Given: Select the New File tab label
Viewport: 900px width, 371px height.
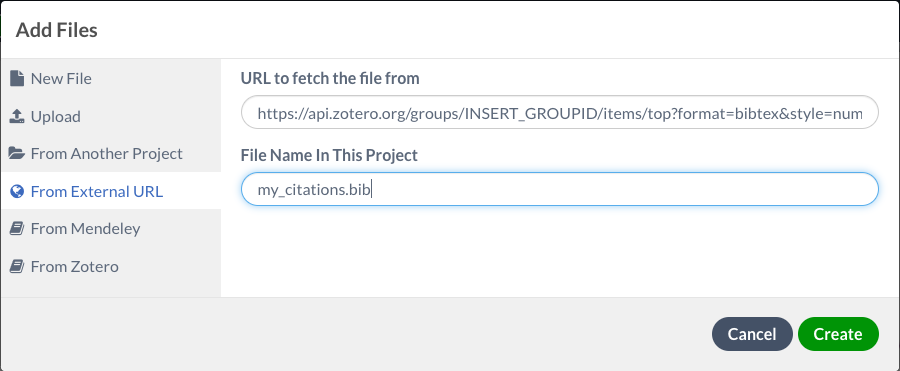Looking at the screenshot, I should coord(61,78).
